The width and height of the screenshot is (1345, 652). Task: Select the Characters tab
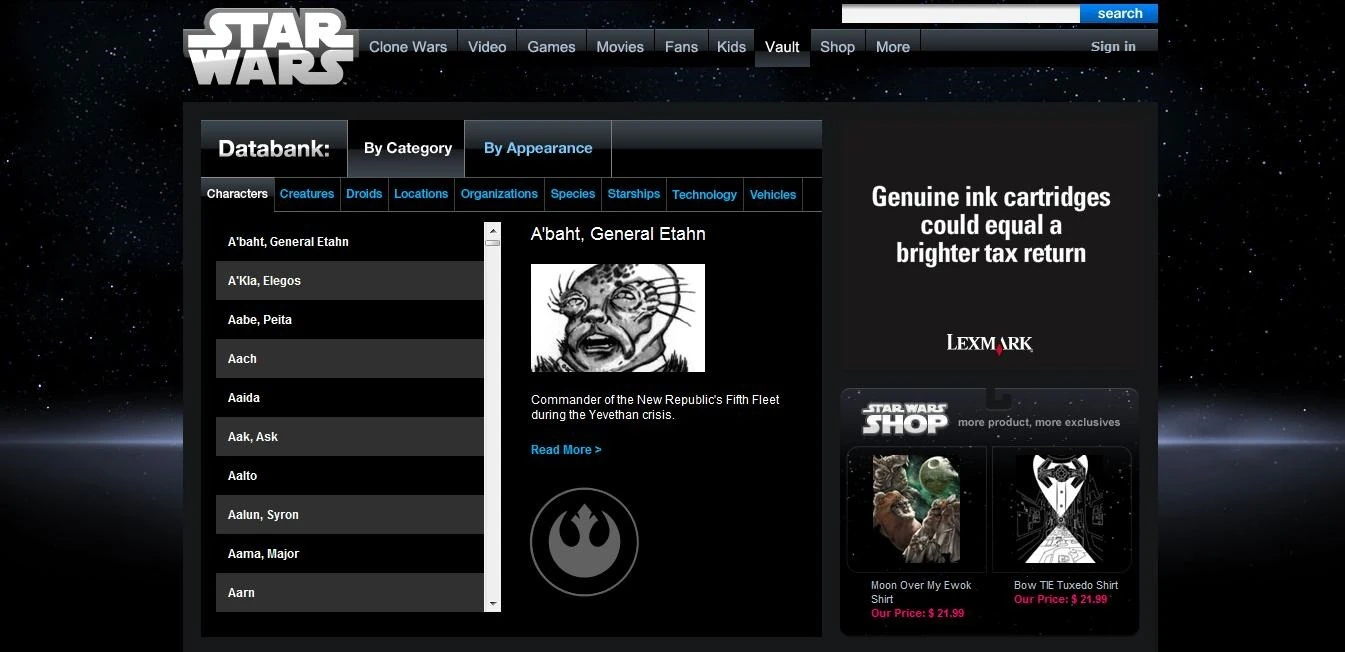point(237,194)
